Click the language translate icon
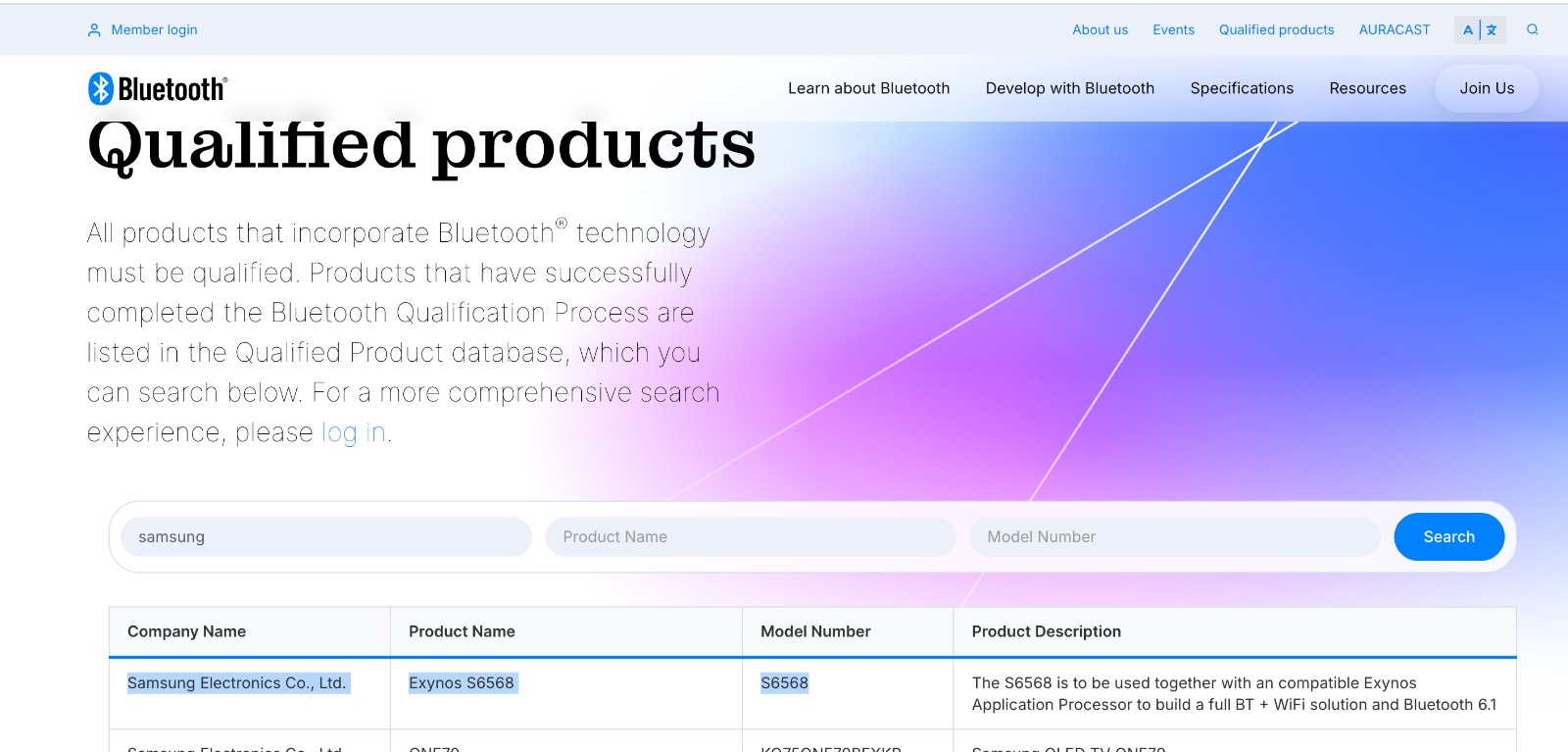The image size is (1568, 752). point(1480,29)
